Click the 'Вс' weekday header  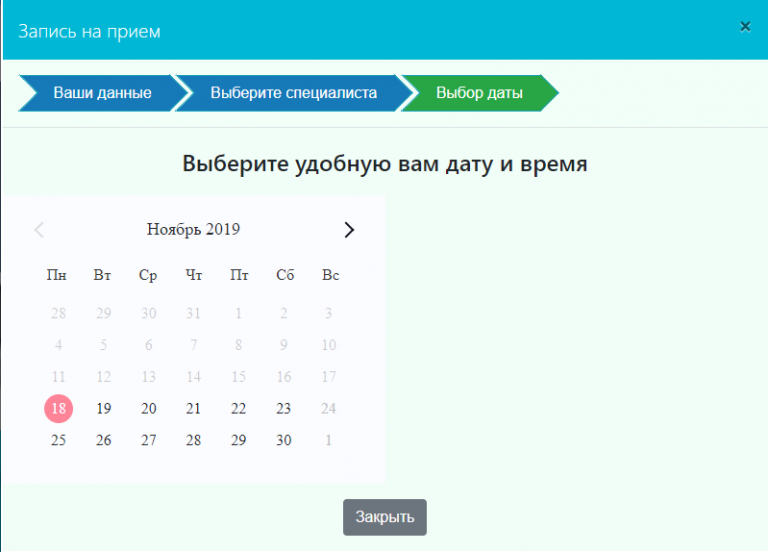pos(331,275)
